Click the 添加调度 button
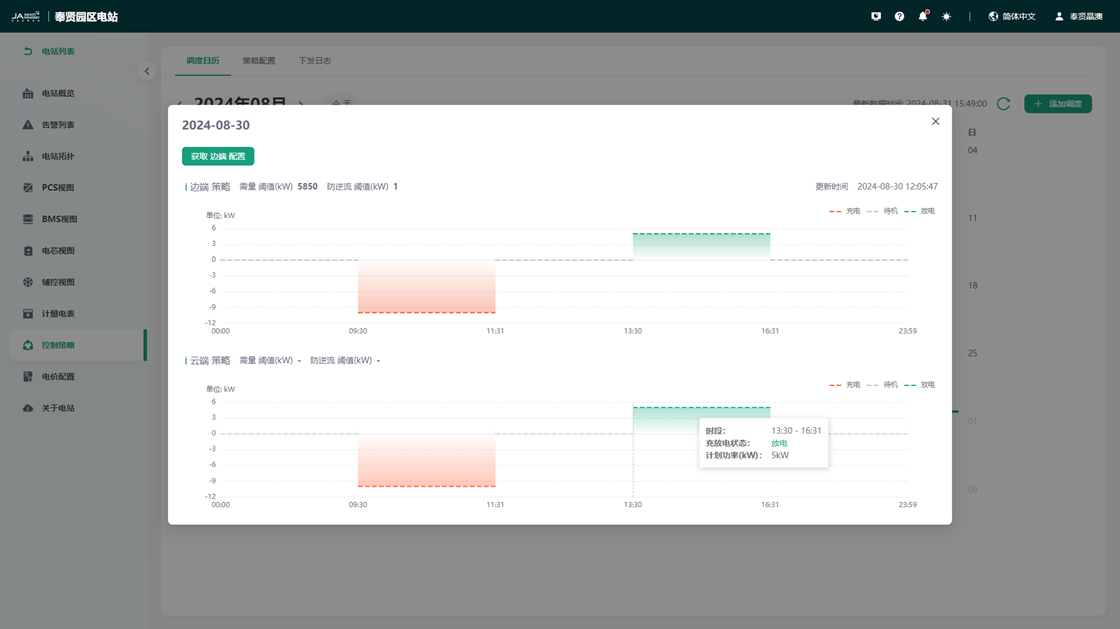Image resolution: width=1120 pixels, height=629 pixels. pos(1057,104)
